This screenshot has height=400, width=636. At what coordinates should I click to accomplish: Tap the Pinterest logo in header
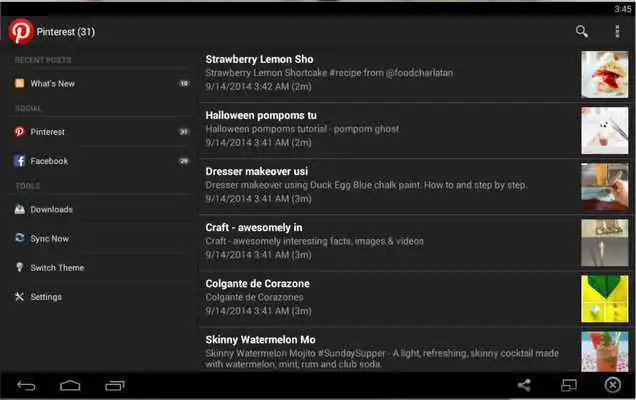tap(21, 31)
